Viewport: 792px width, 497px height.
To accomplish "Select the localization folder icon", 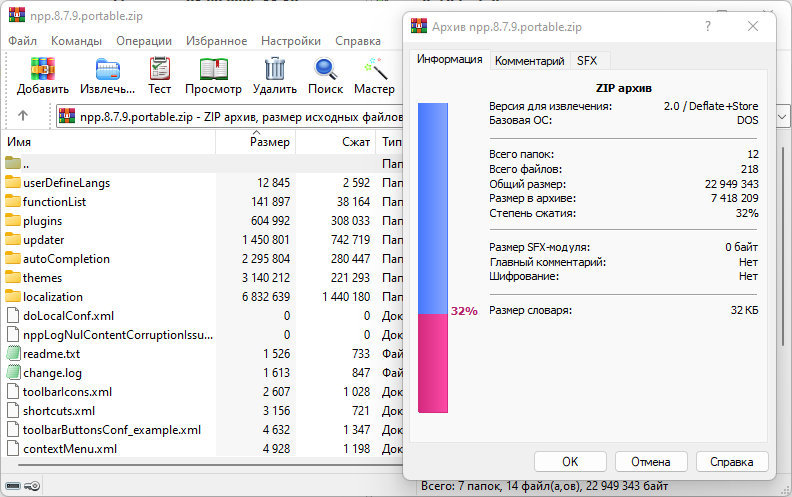I will pyautogui.click(x=13, y=296).
